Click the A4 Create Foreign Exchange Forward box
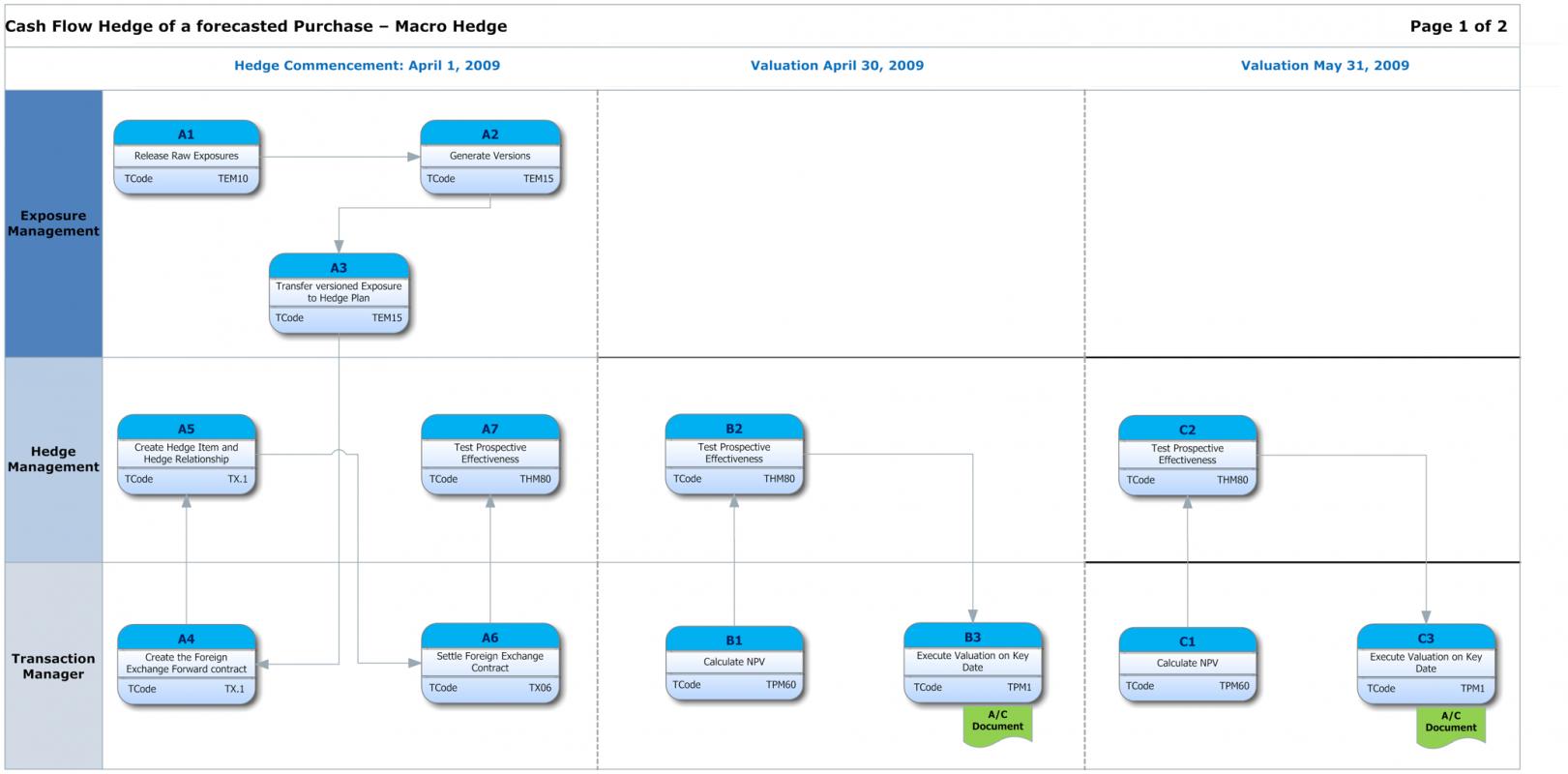The image size is (1568, 774). 187,665
